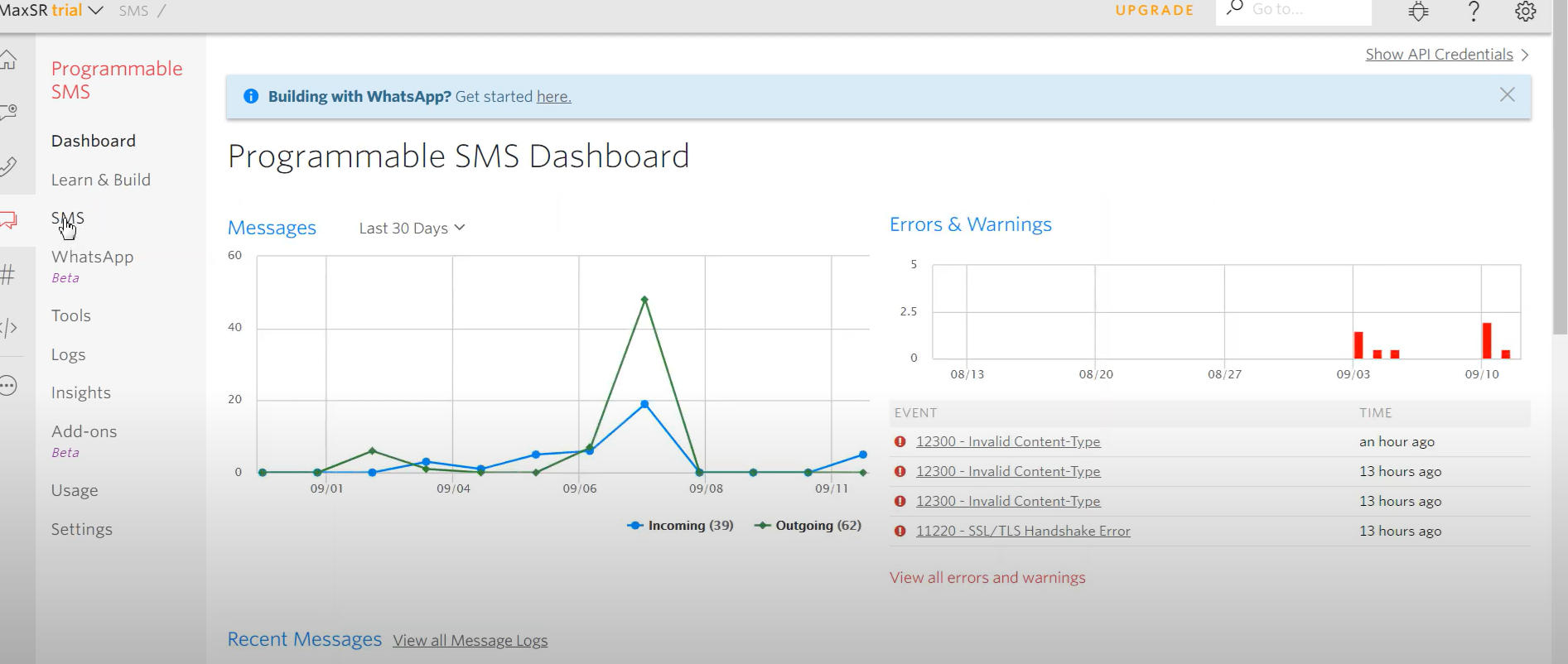Open the MaxSR trial account switcher
This screenshot has width=1568, height=664.
51,11
